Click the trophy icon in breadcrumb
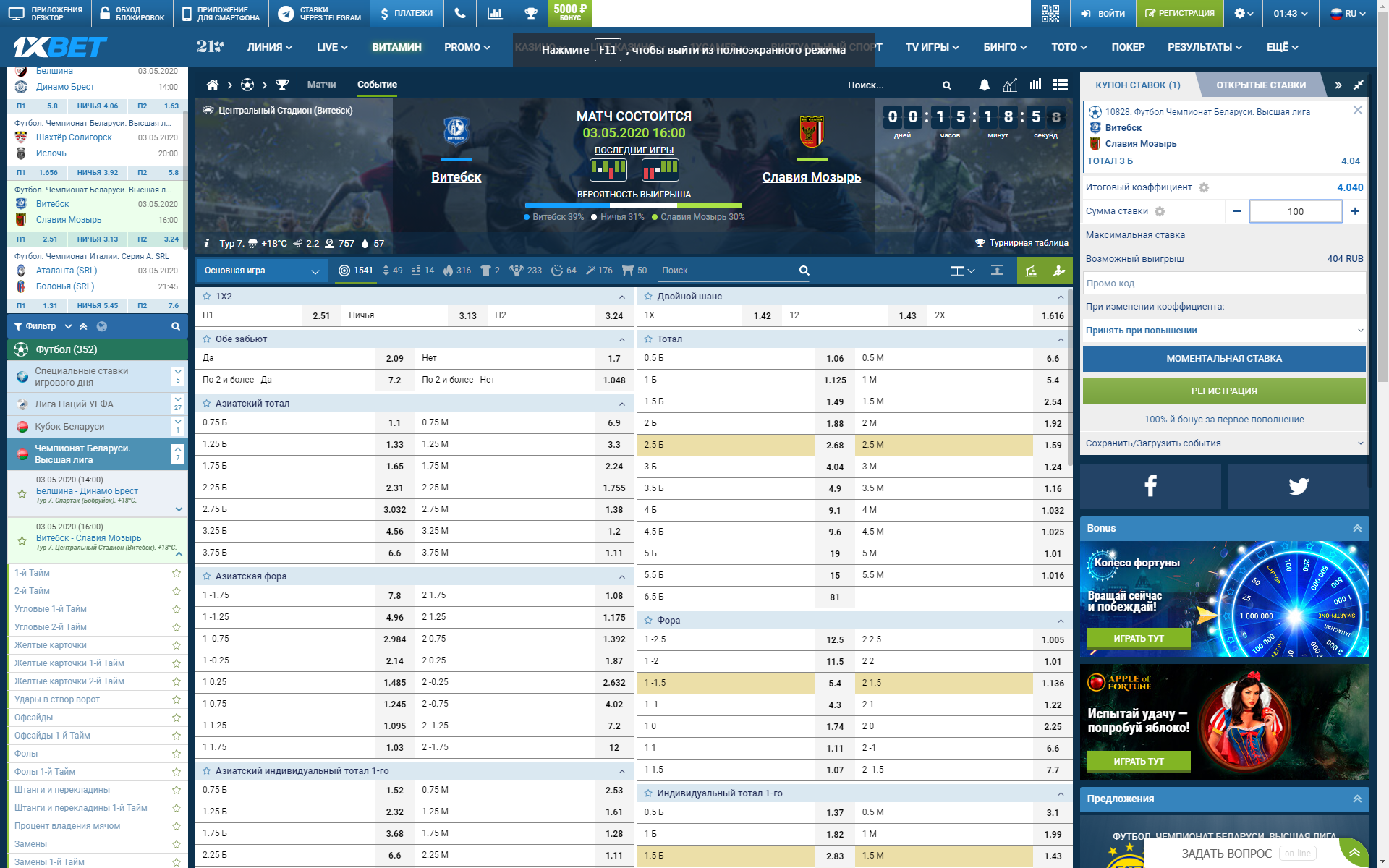Viewport: 1389px width, 868px height. pos(282,85)
